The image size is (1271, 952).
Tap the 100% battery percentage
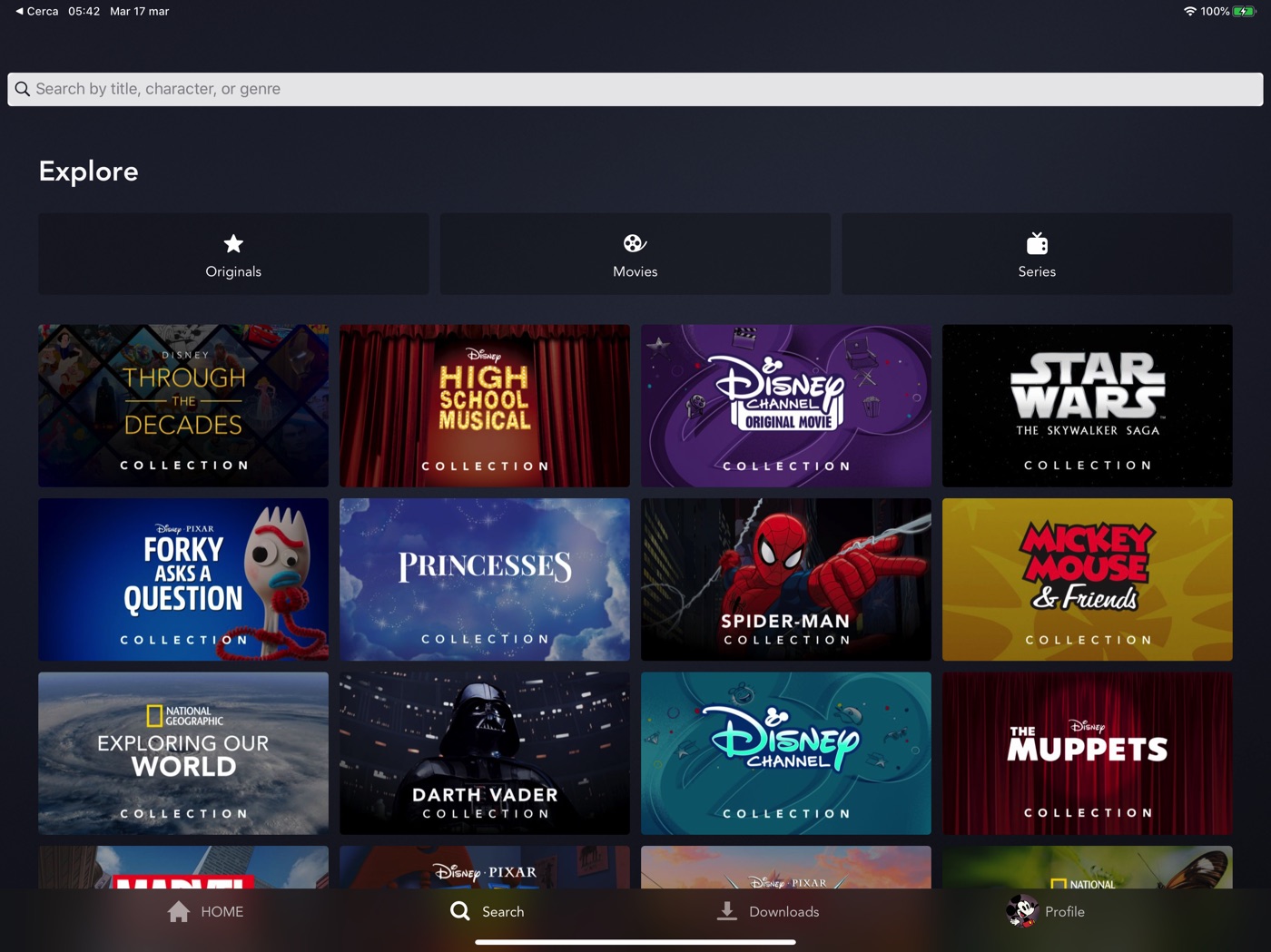coord(1215,11)
